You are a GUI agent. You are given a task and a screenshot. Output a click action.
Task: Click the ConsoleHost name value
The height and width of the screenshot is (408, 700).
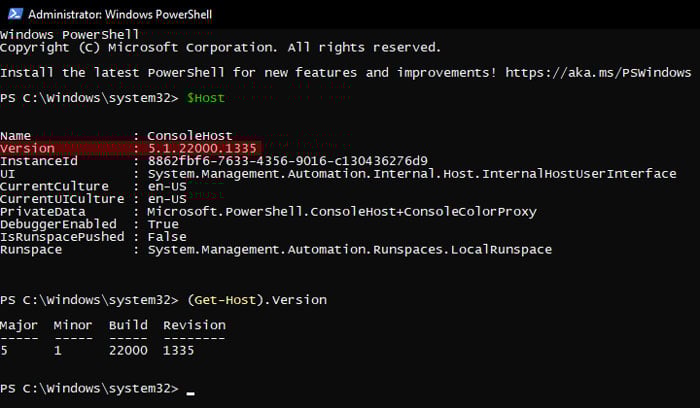click(x=190, y=135)
